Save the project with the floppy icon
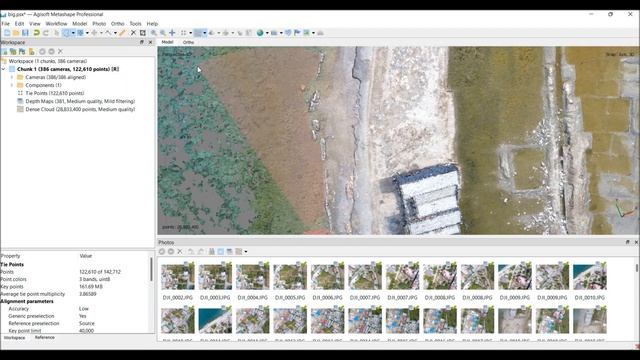The height and width of the screenshot is (360, 640). tap(25, 33)
